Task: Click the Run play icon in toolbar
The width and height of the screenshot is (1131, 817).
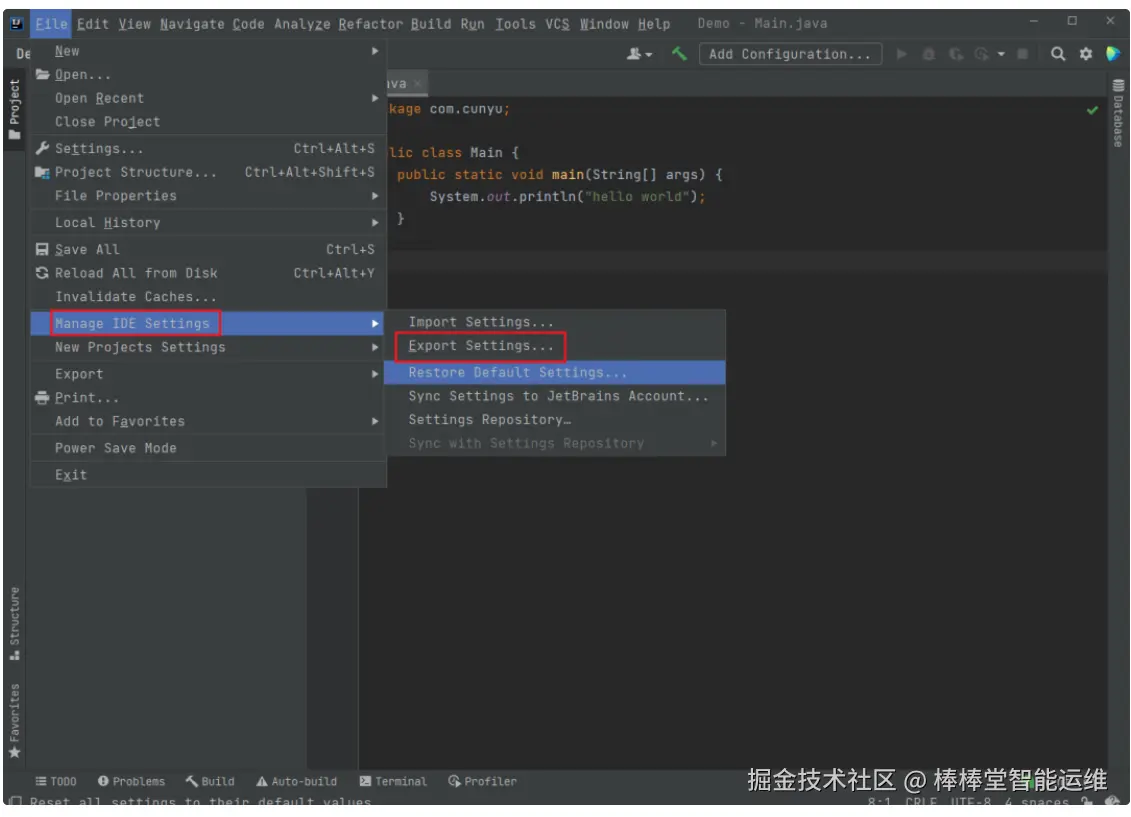Action: coord(902,54)
